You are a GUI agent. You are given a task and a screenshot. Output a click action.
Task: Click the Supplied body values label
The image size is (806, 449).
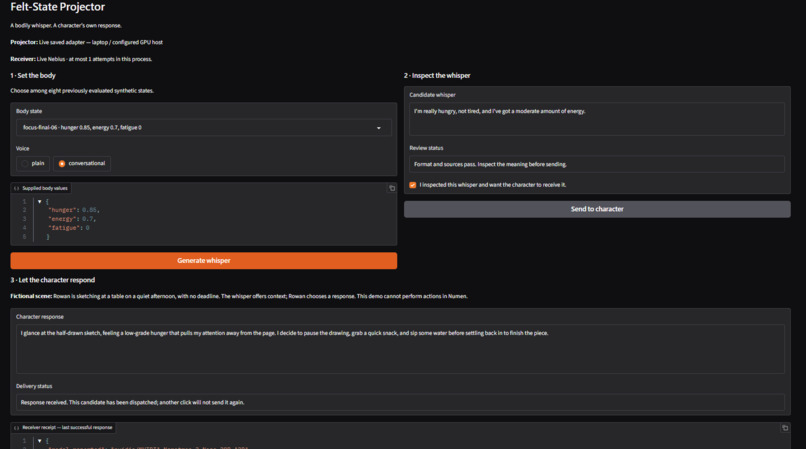[x=45, y=188]
